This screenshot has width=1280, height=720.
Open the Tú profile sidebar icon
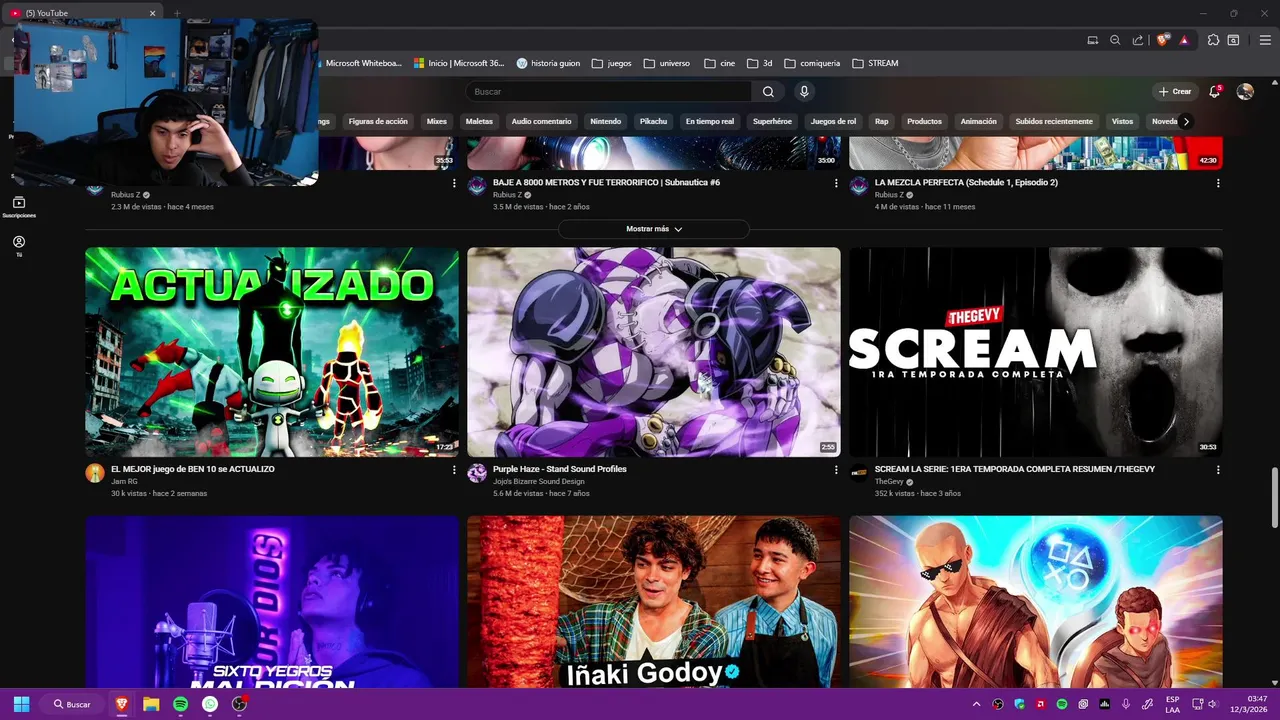pos(19,246)
